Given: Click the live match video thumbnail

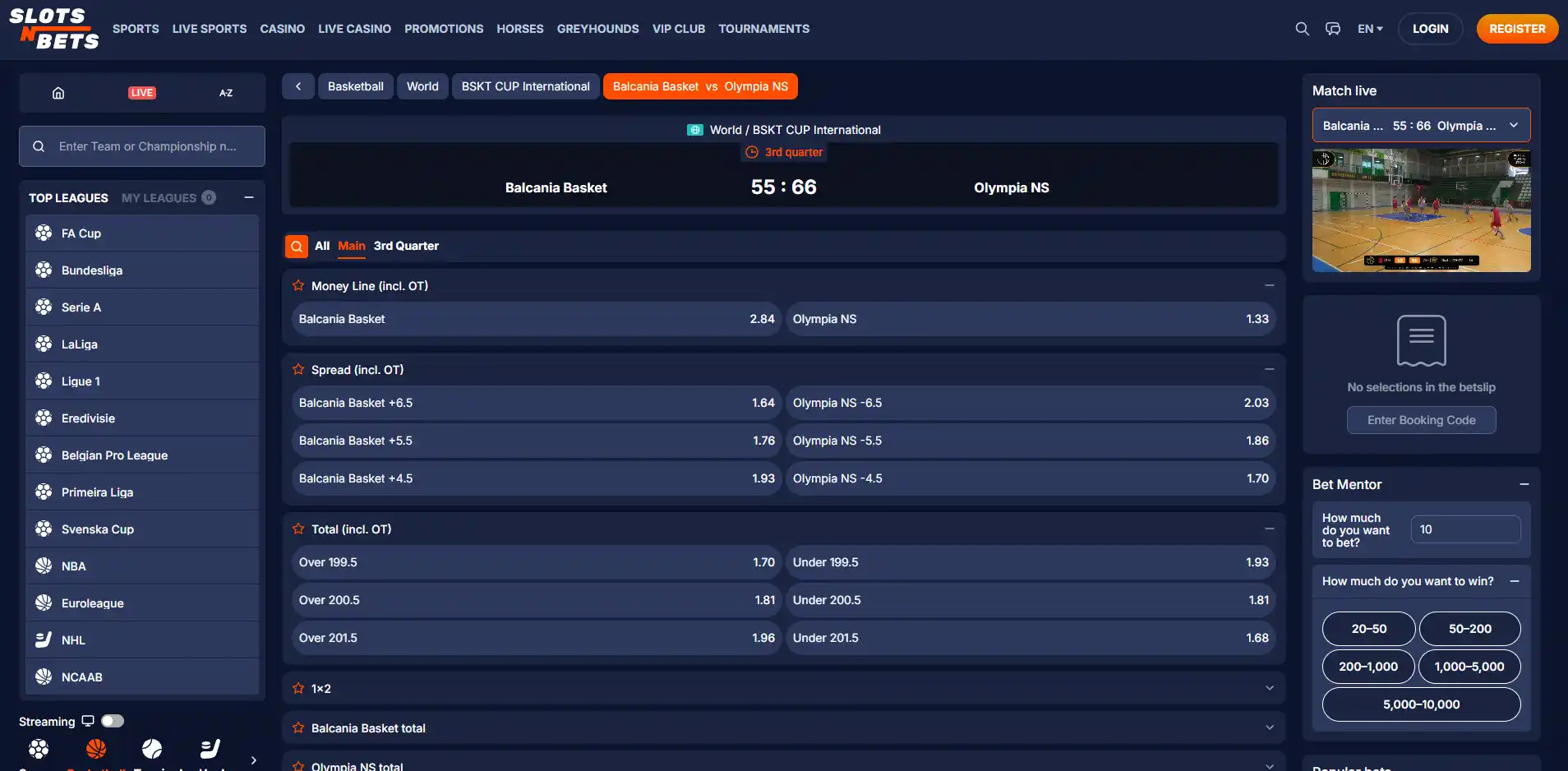Looking at the screenshot, I should pyautogui.click(x=1422, y=210).
